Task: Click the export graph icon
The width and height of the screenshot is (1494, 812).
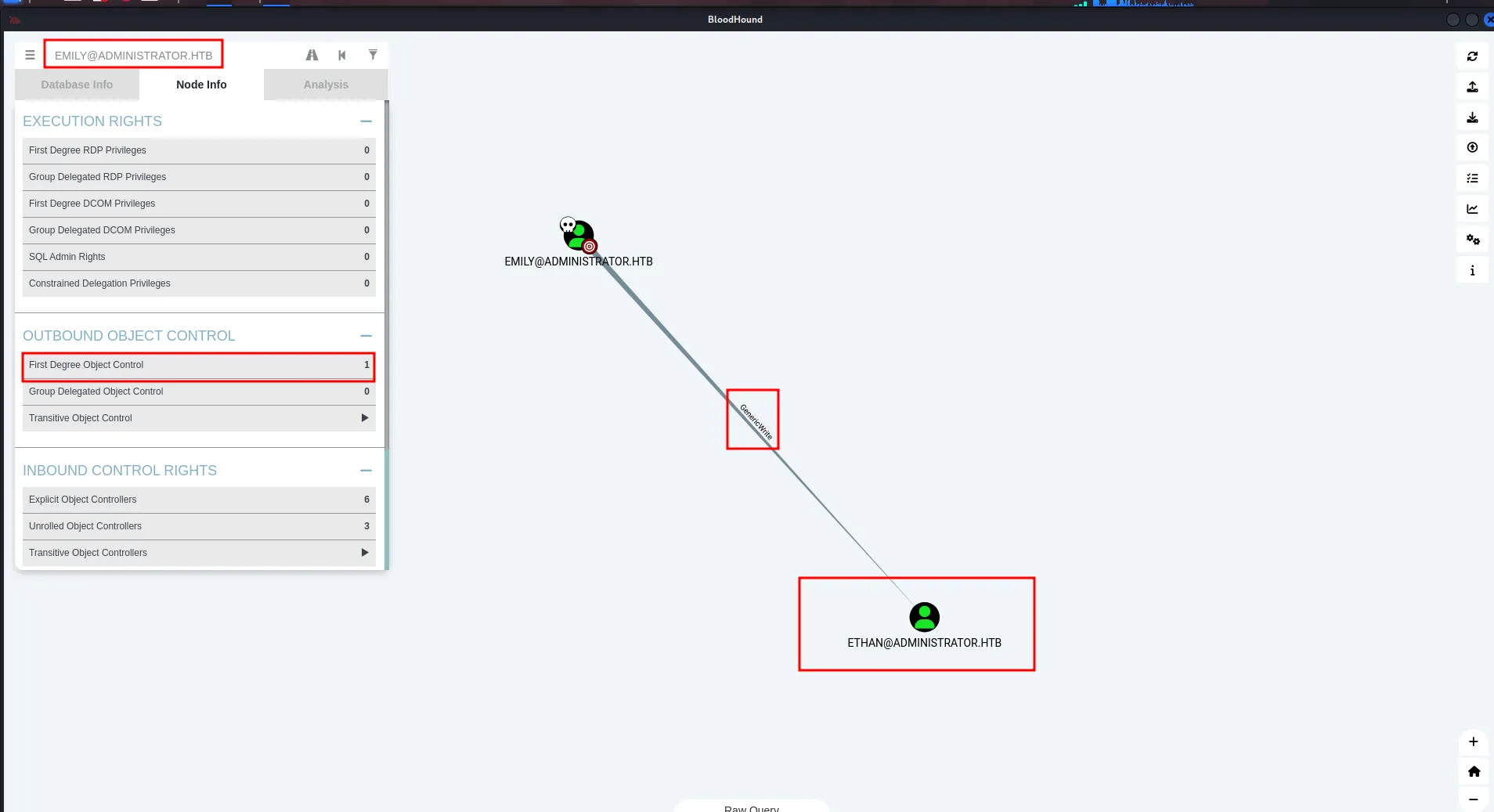Action: point(1472,87)
